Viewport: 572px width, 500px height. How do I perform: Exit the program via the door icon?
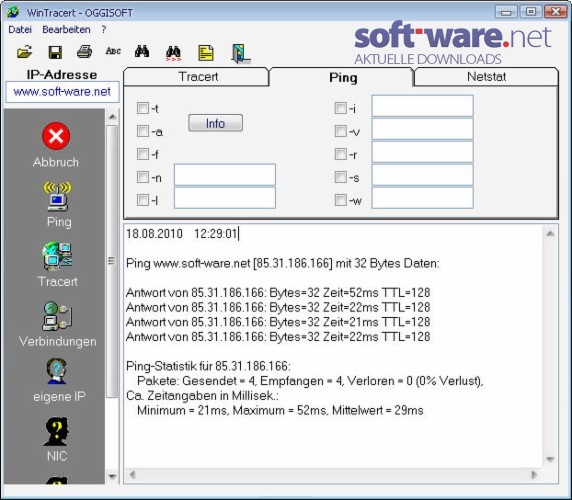240,54
